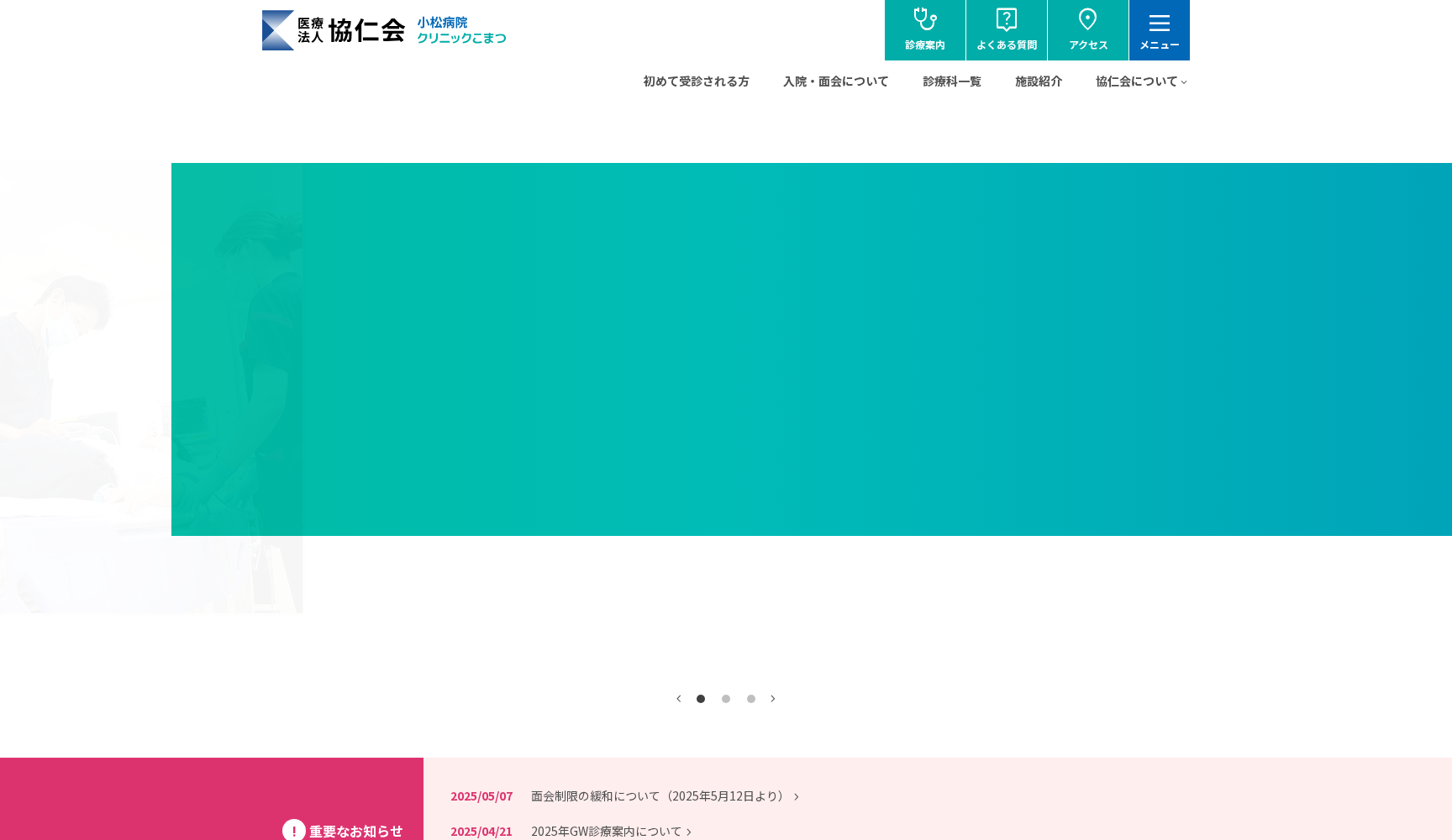The width and height of the screenshot is (1452, 840).
Task: Open the 面会制限の緩和について news link
Action: coord(658,795)
